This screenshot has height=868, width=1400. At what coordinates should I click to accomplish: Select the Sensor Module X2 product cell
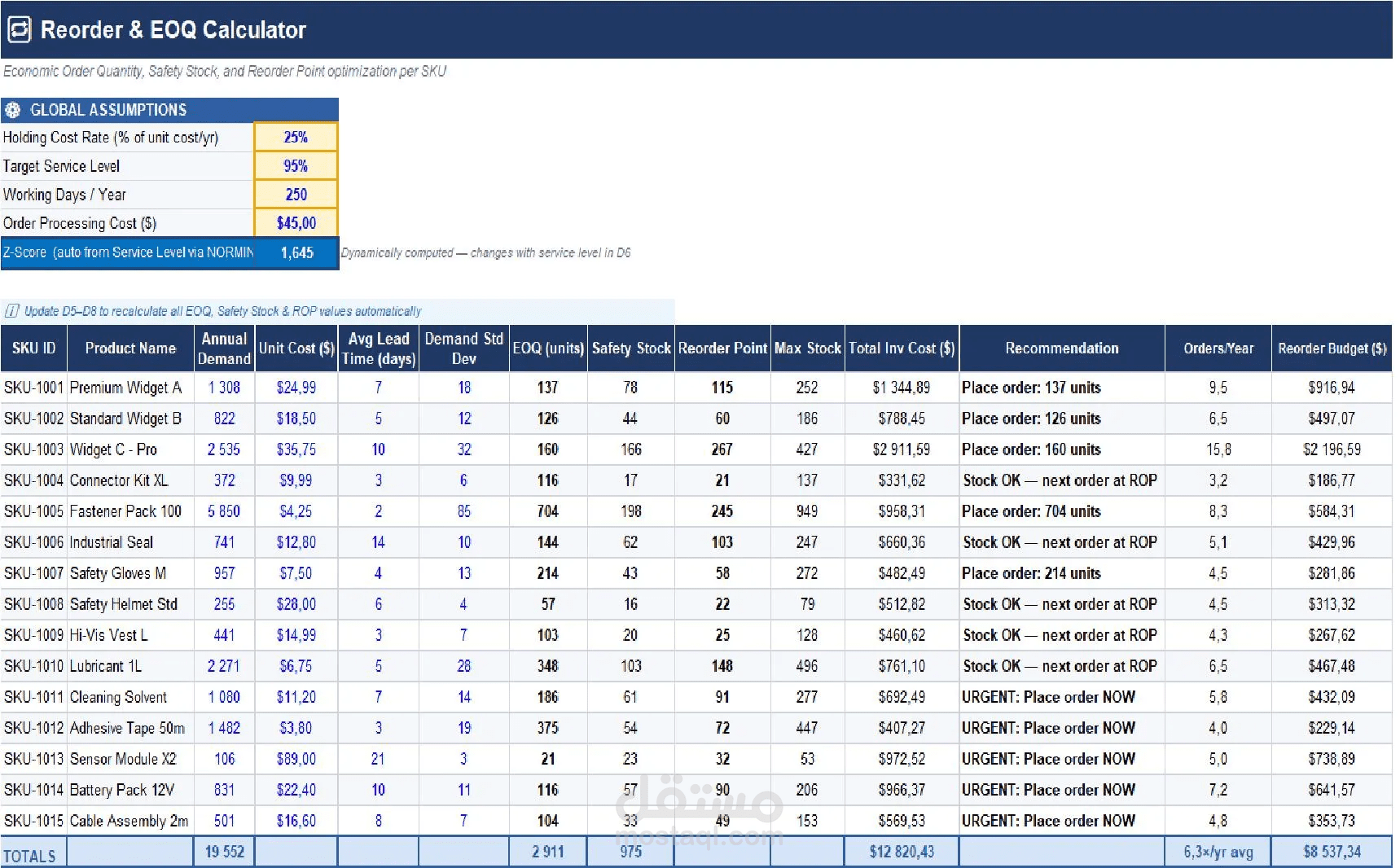point(130,759)
